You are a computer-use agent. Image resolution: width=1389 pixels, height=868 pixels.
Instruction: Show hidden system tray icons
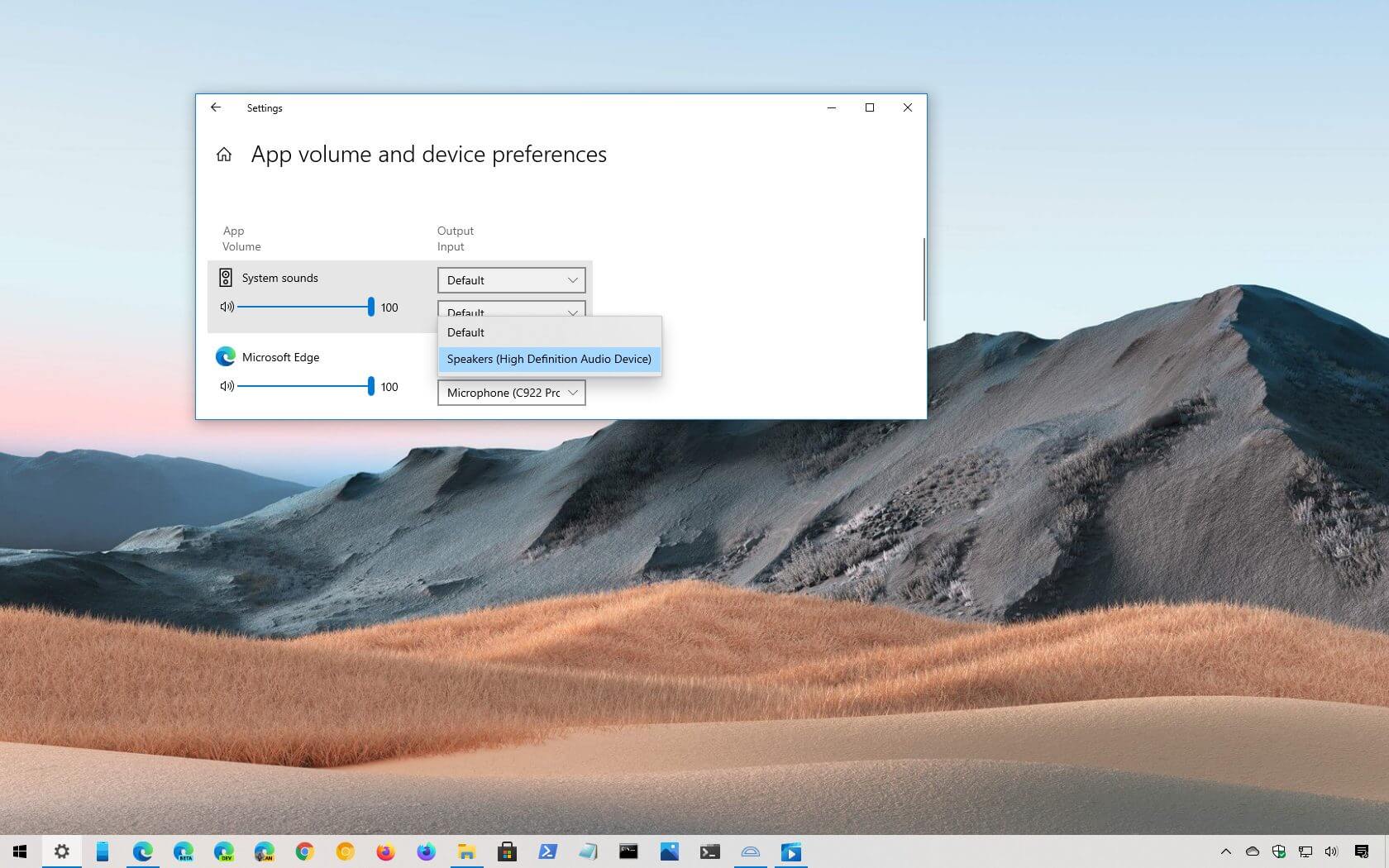click(1226, 851)
